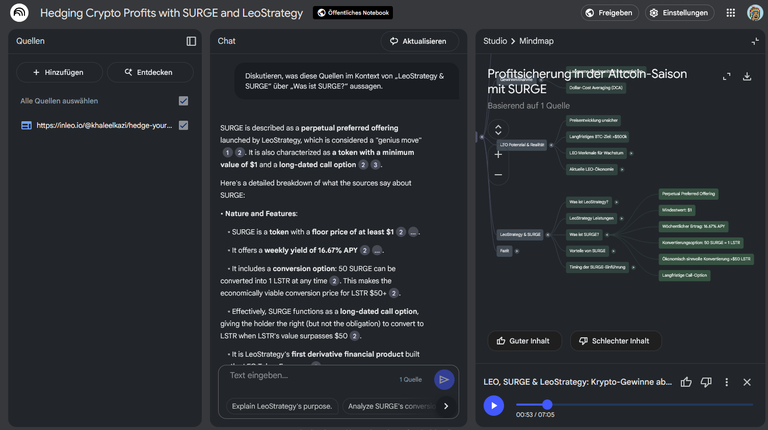Image resolution: width=768 pixels, height=430 pixels.
Task: Select 'Wöchentlicher Ertrag: 16.67% APY' node
Action: [x=693, y=226]
